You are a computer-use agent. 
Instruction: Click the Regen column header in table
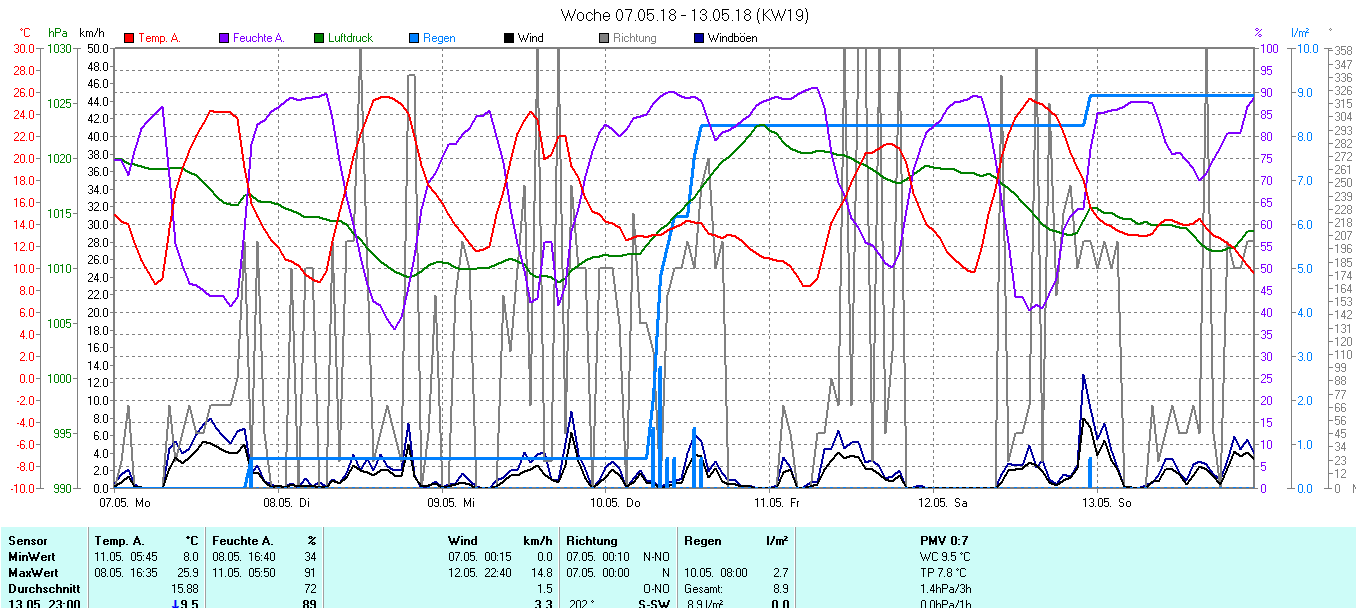[x=703, y=541]
